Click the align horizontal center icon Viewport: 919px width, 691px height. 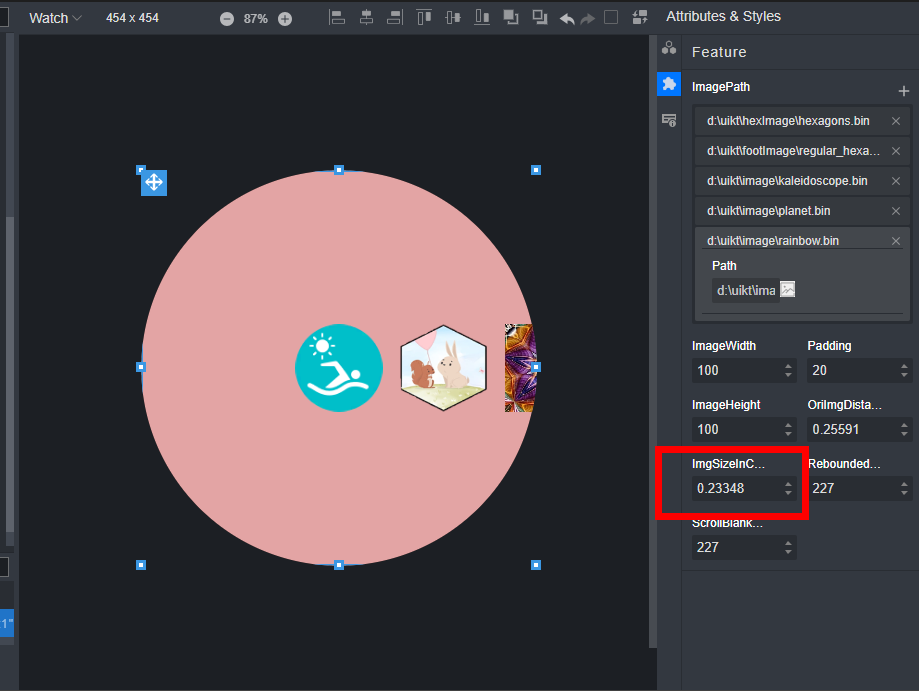[x=366, y=18]
